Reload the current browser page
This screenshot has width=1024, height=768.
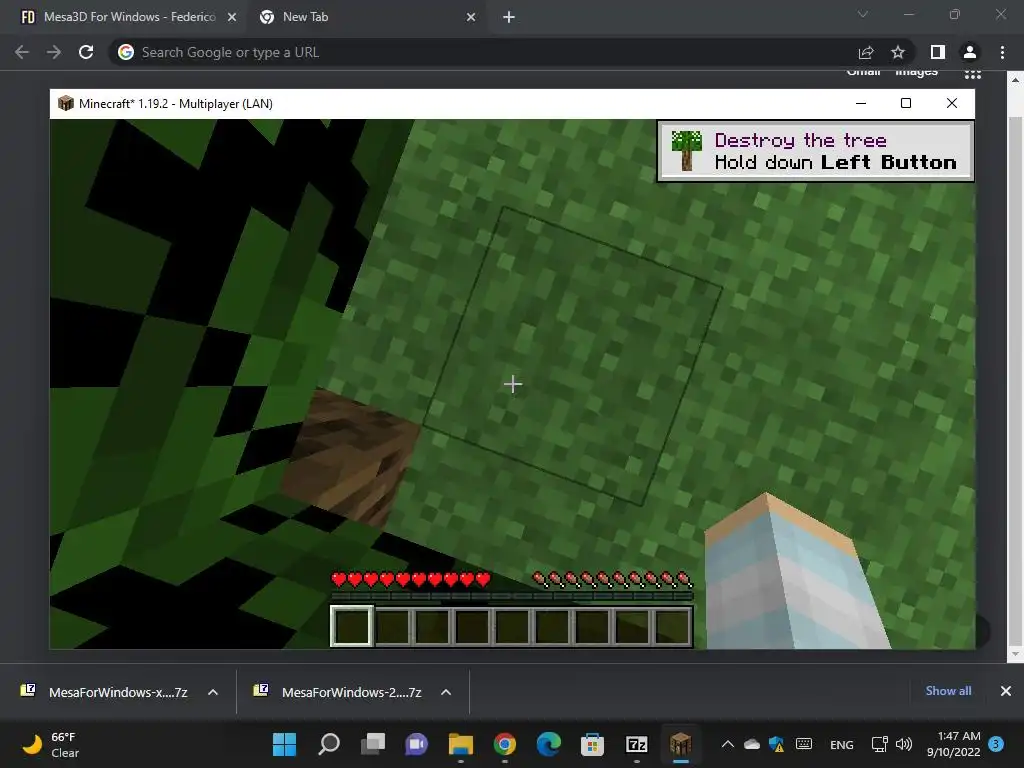click(86, 52)
